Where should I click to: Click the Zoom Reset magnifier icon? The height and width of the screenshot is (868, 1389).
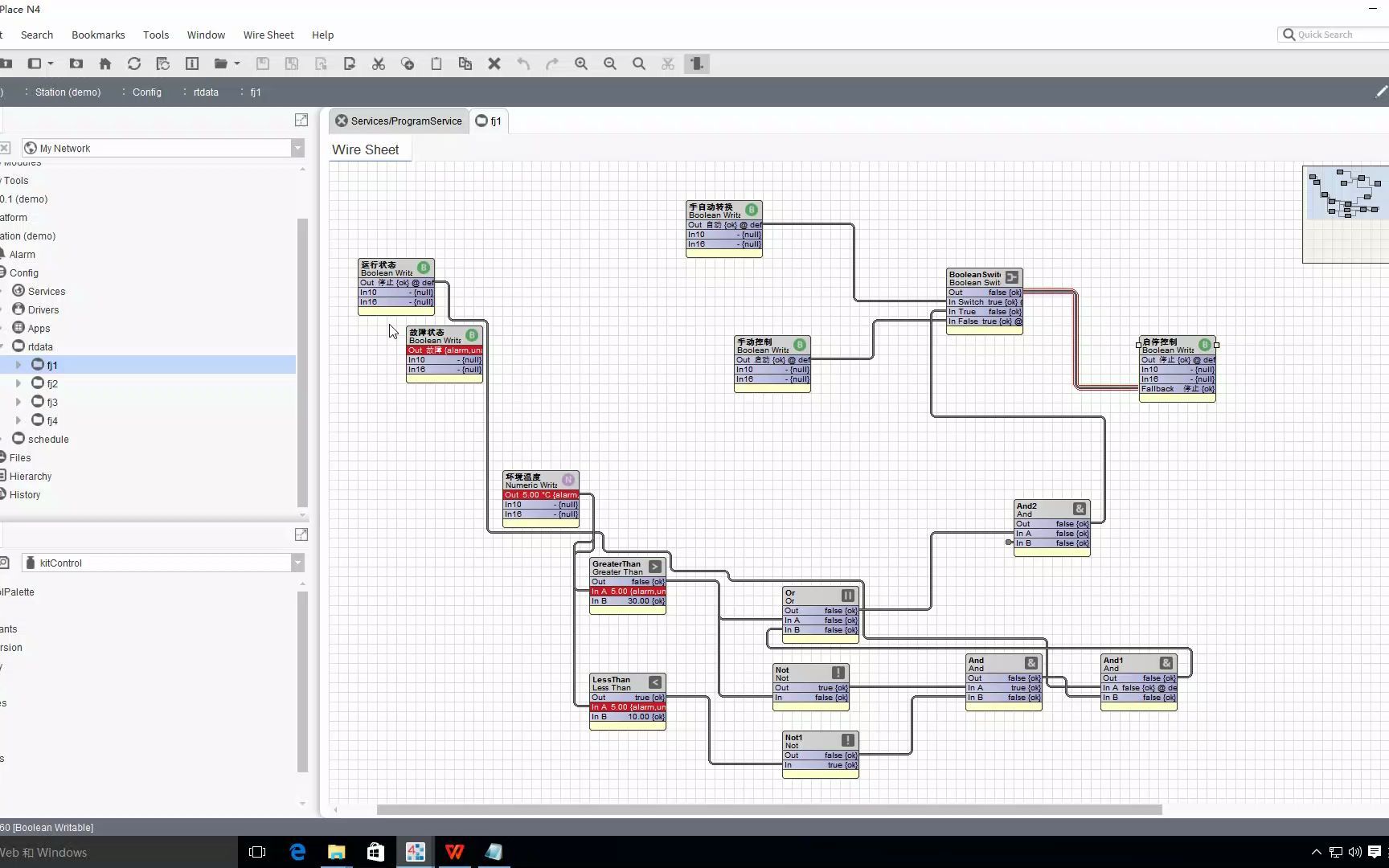[x=639, y=63]
